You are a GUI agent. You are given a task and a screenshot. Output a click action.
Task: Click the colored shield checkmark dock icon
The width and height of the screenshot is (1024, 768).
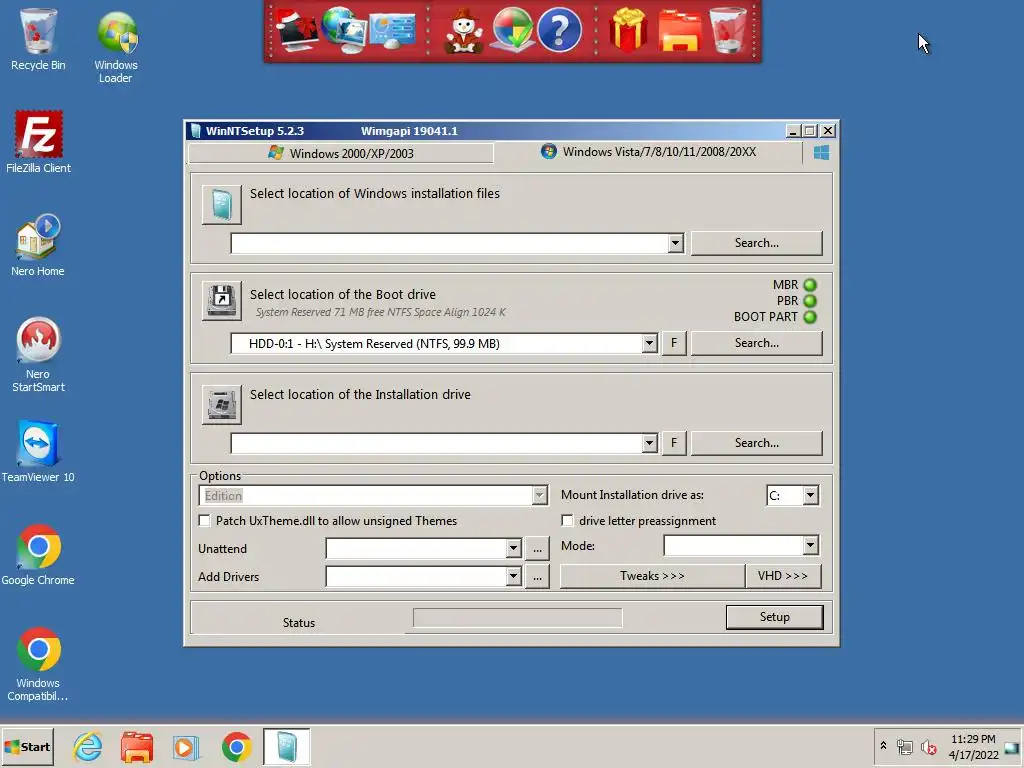[x=513, y=29]
